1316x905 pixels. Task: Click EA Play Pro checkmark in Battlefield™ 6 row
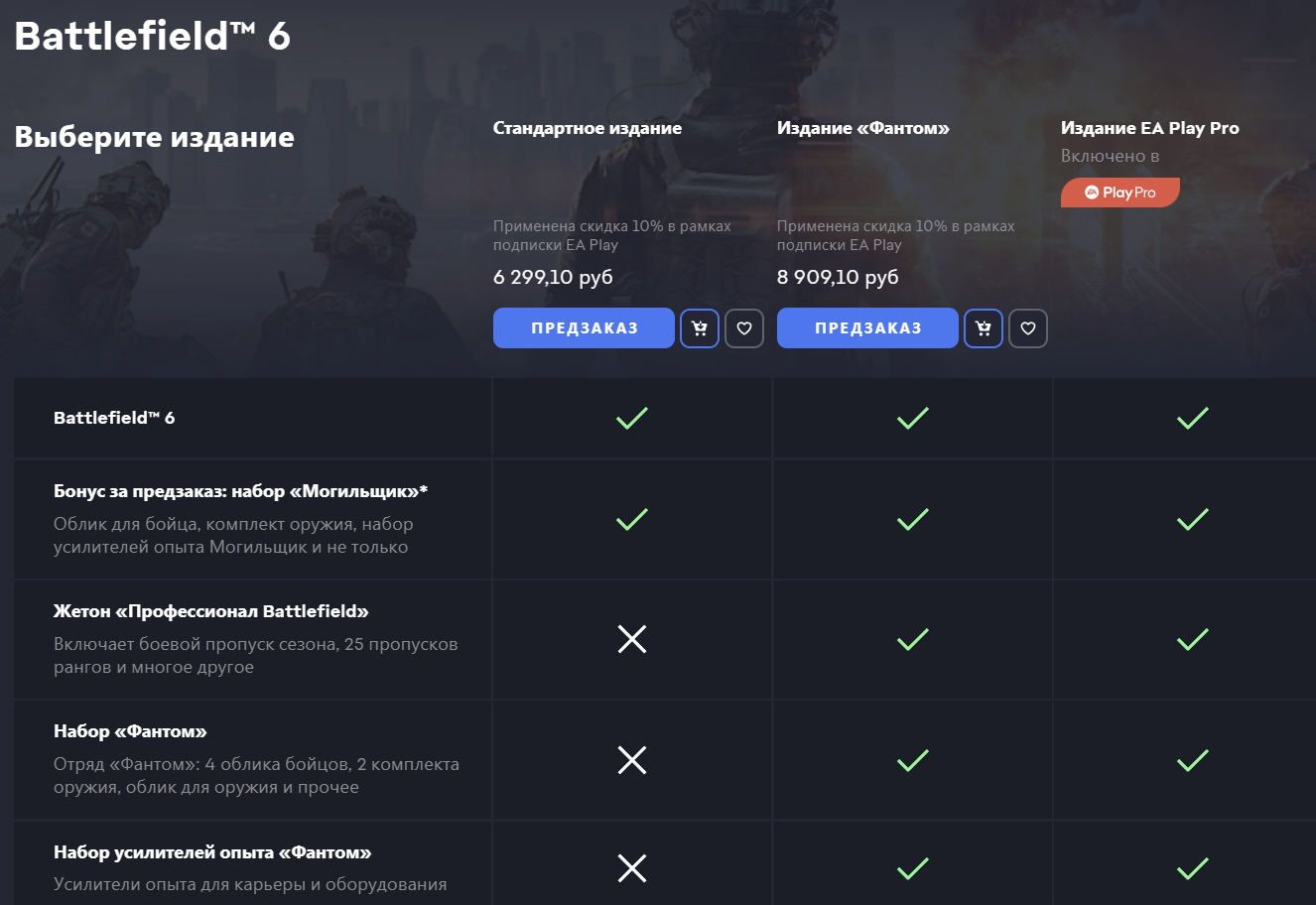tap(1193, 418)
